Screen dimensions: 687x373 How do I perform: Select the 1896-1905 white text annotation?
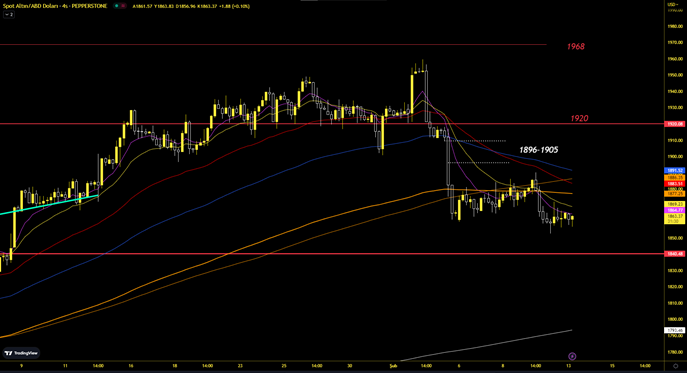pyautogui.click(x=538, y=150)
